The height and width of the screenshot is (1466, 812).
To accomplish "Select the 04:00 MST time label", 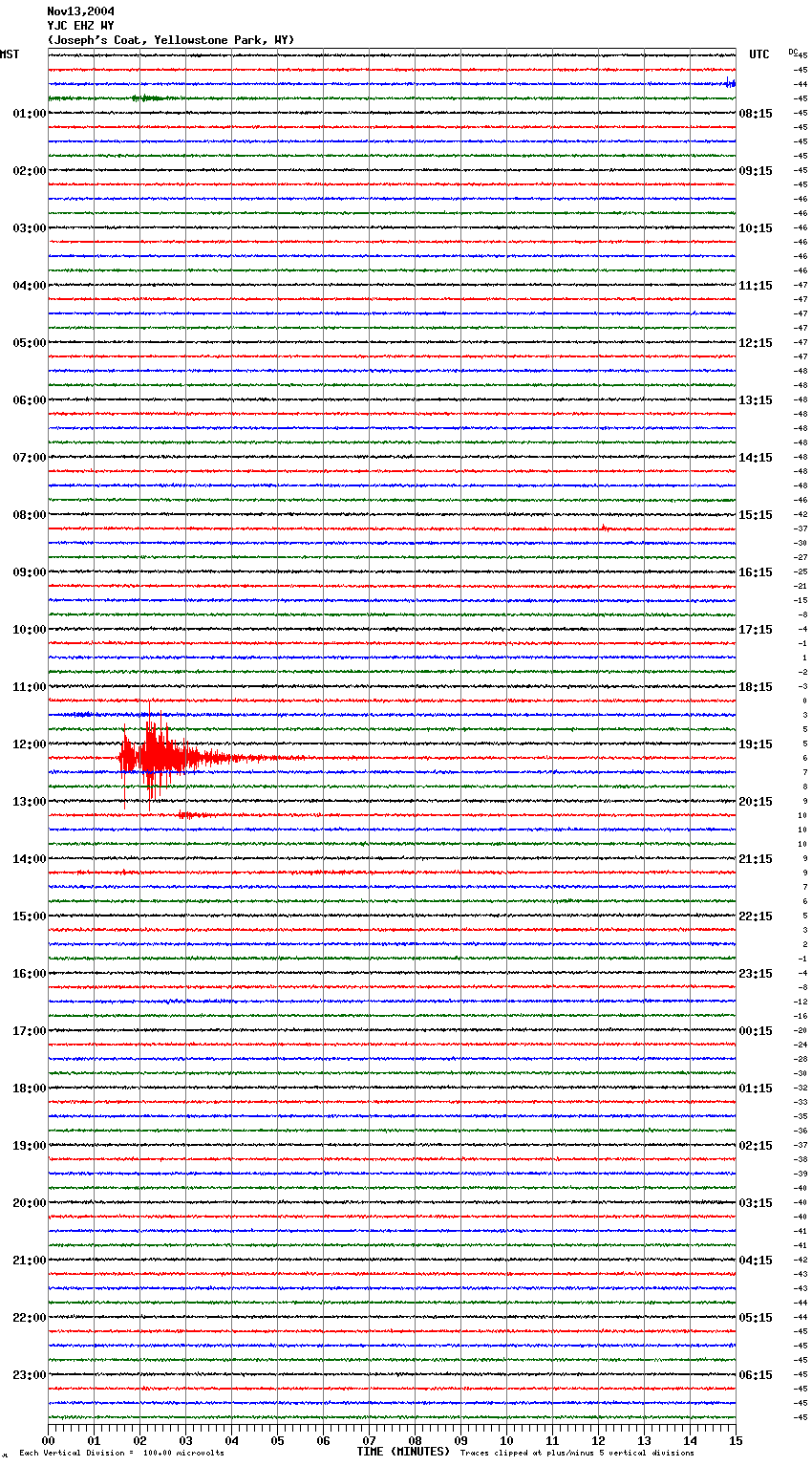I will 29,286.
